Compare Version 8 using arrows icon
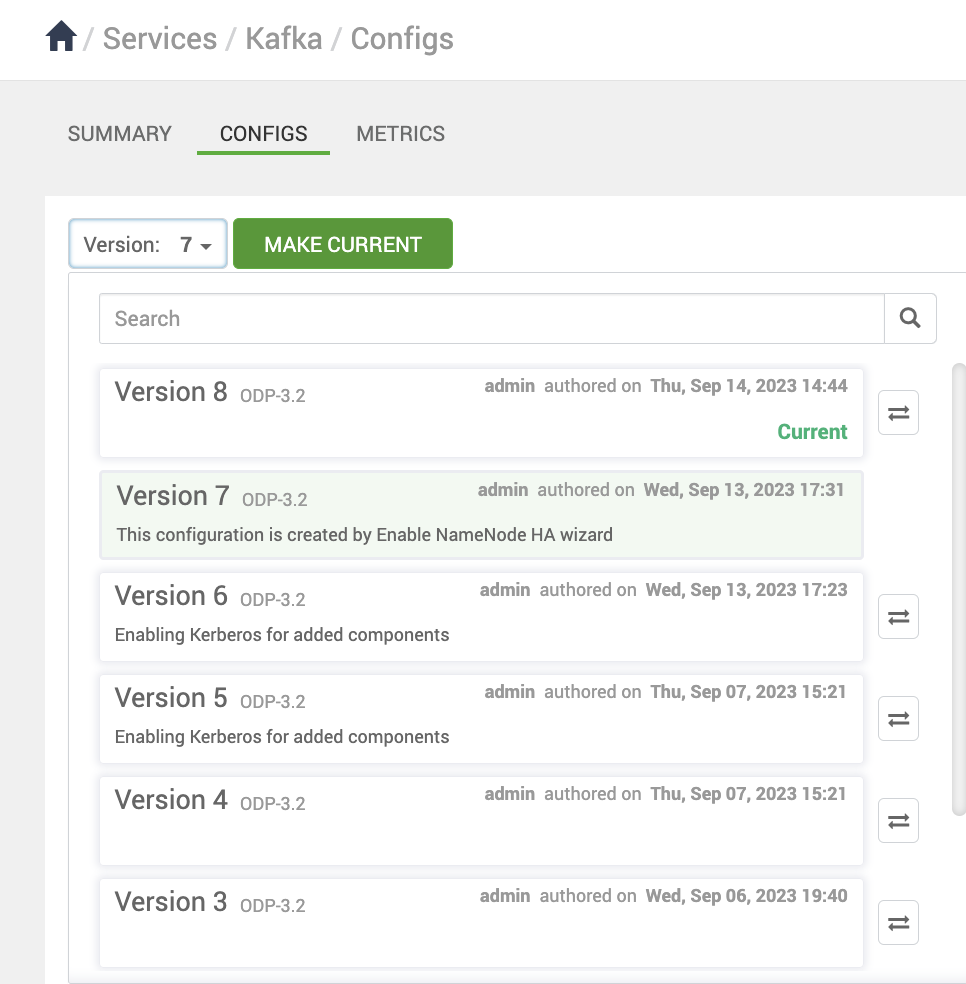The width and height of the screenshot is (966, 984). tap(898, 412)
